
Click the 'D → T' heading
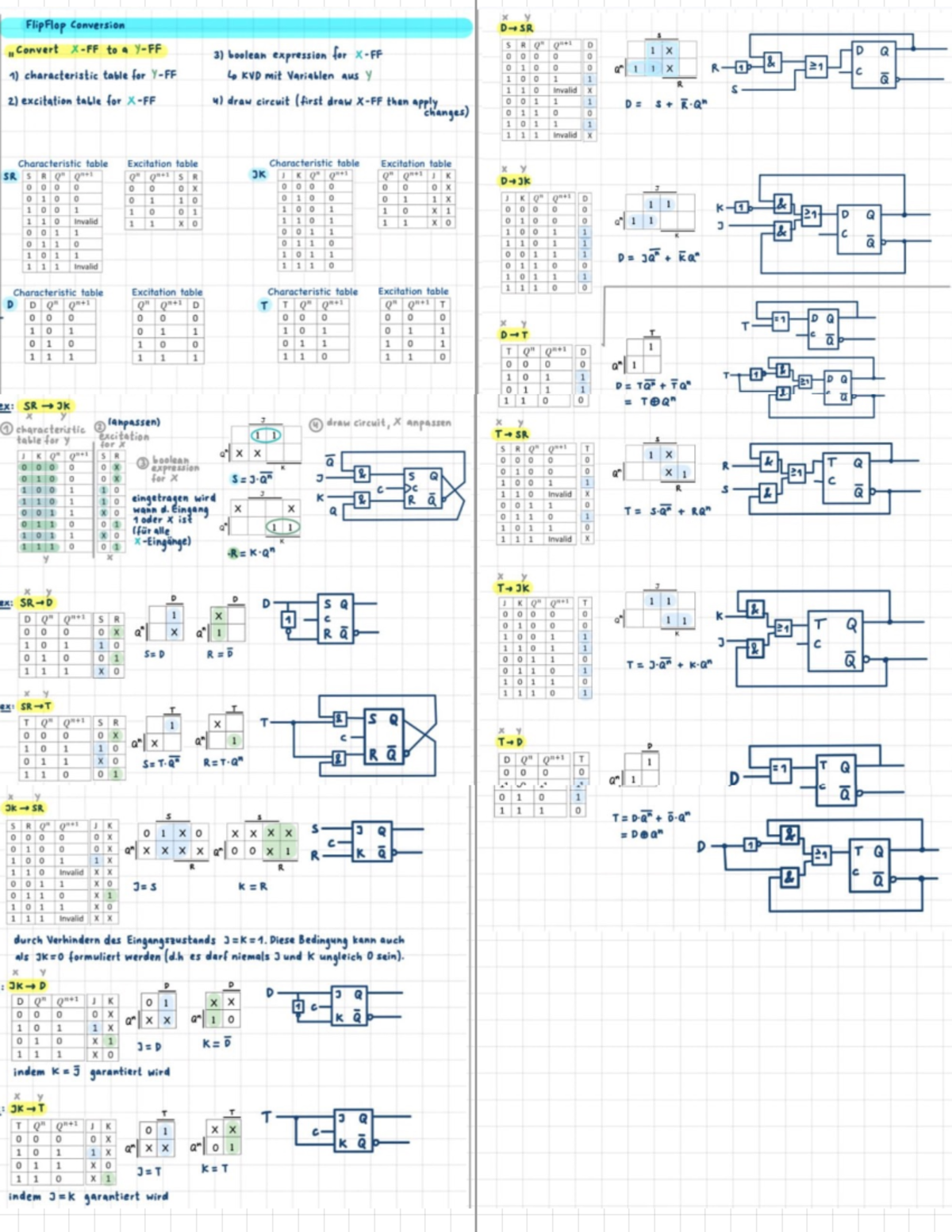click(x=514, y=335)
